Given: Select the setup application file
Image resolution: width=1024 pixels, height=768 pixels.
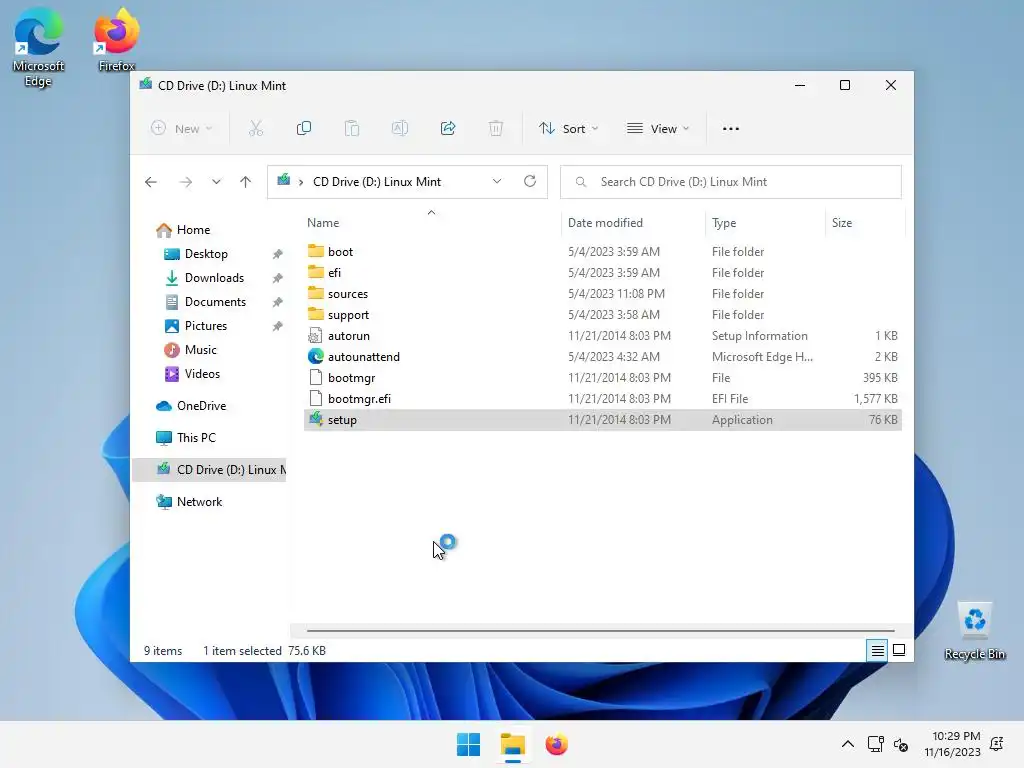Looking at the screenshot, I should (x=602, y=420).
